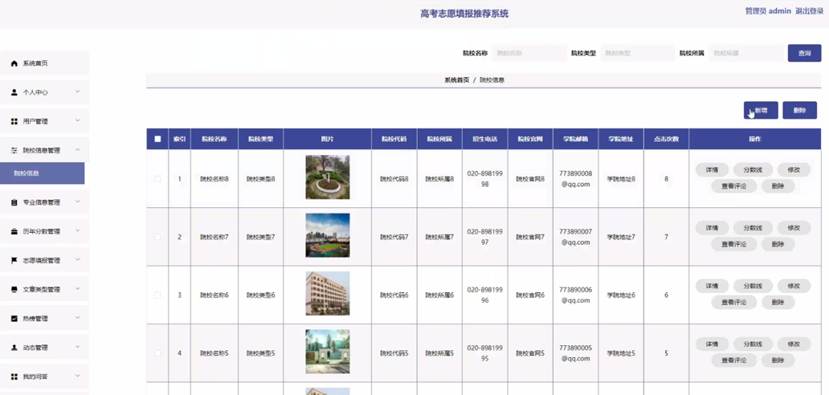Click the 系统首页 breadcrumb link
The height and width of the screenshot is (395, 829).
[457, 80]
